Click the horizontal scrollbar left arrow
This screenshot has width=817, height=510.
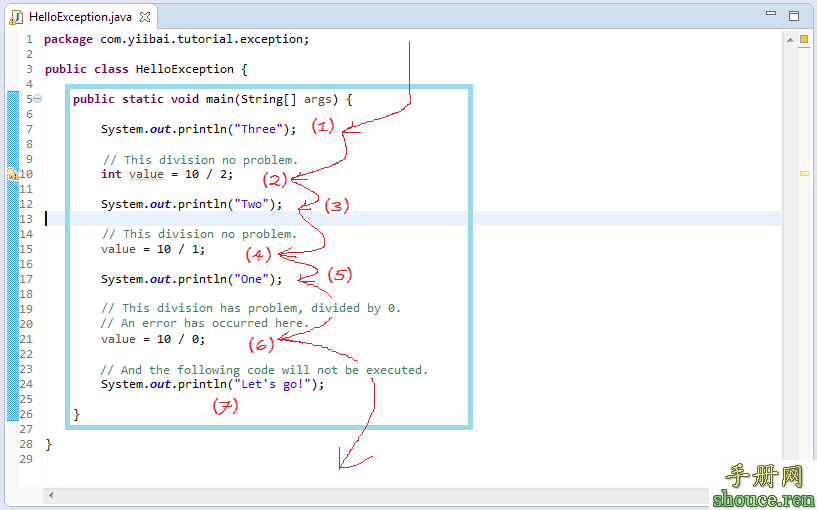click(51, 495)
